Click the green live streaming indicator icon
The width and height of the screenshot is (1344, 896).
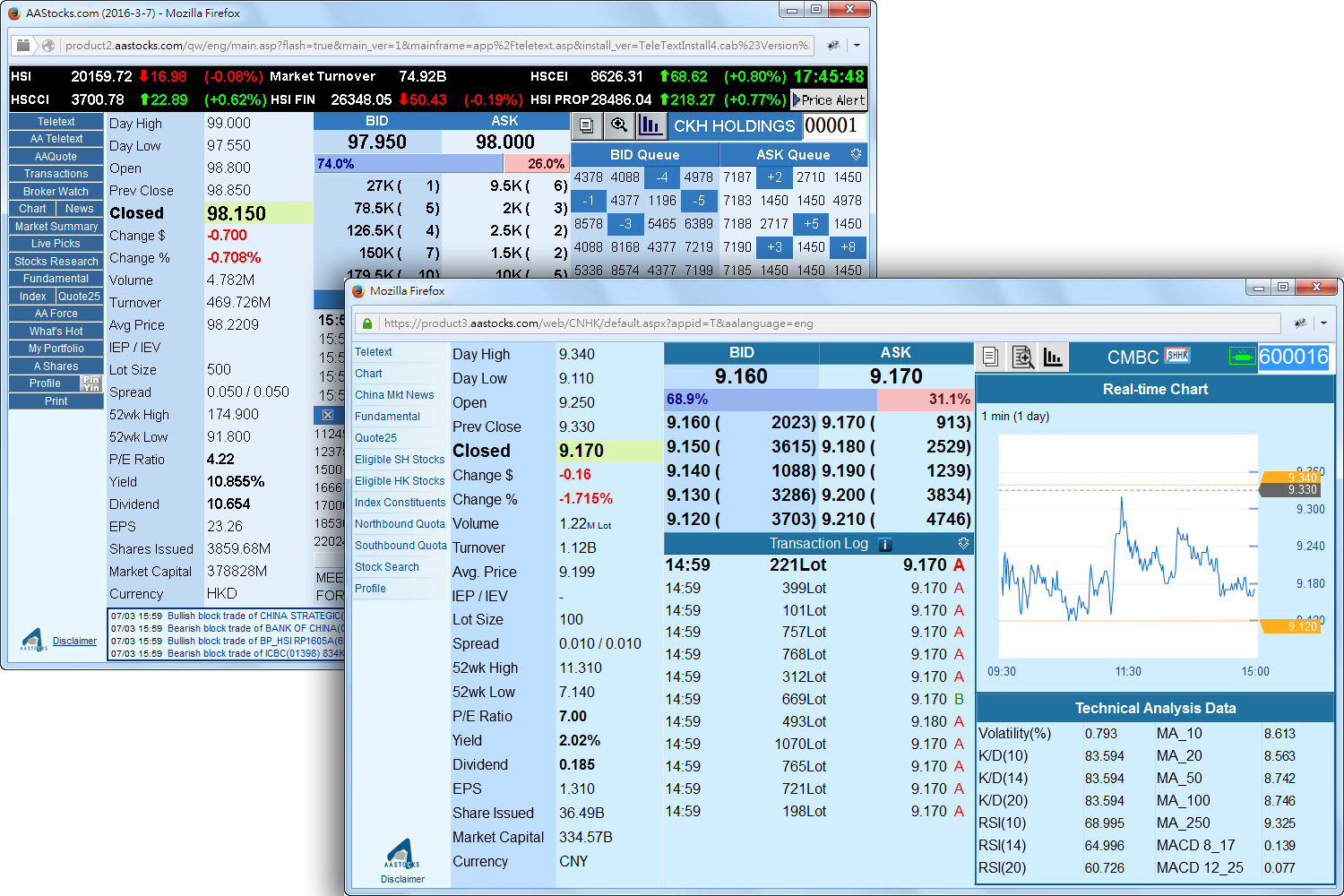1242,357
